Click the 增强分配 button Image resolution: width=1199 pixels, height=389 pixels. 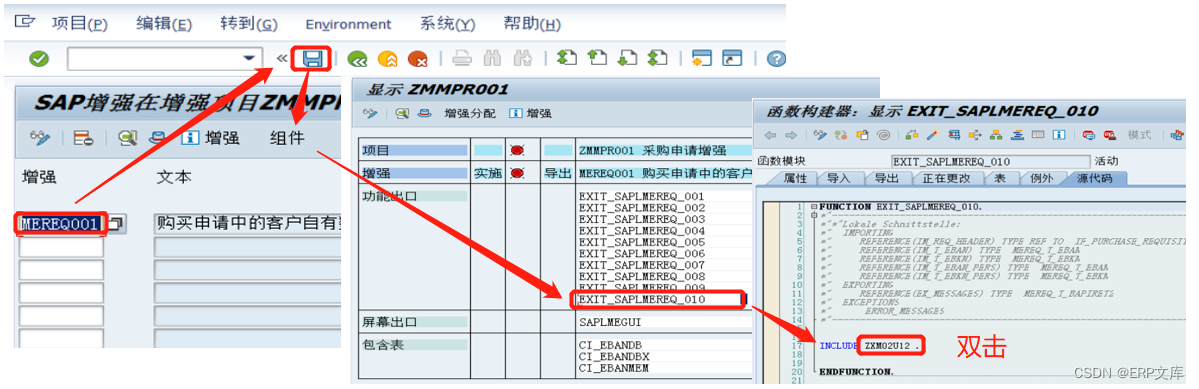(x=470, y=113)
